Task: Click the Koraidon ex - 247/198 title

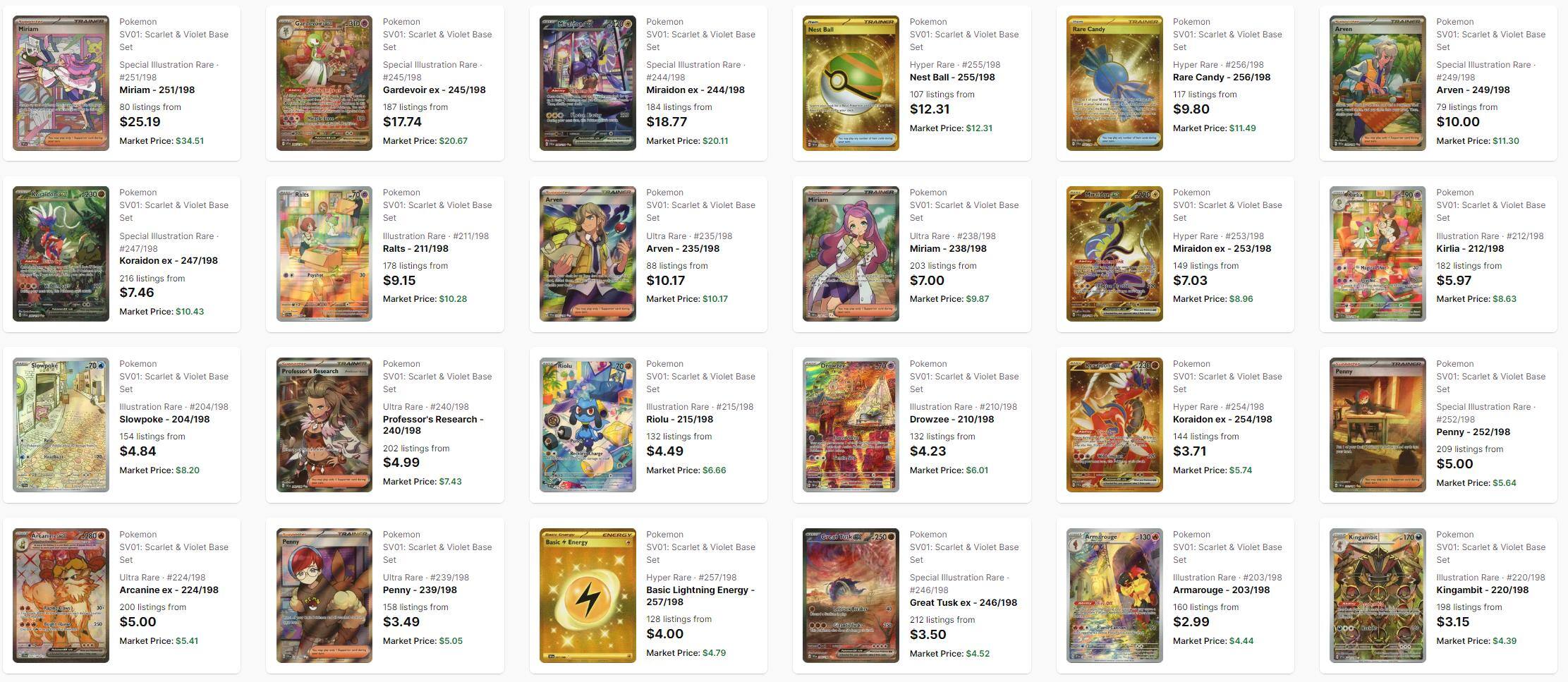Action: tap(169, 261)
